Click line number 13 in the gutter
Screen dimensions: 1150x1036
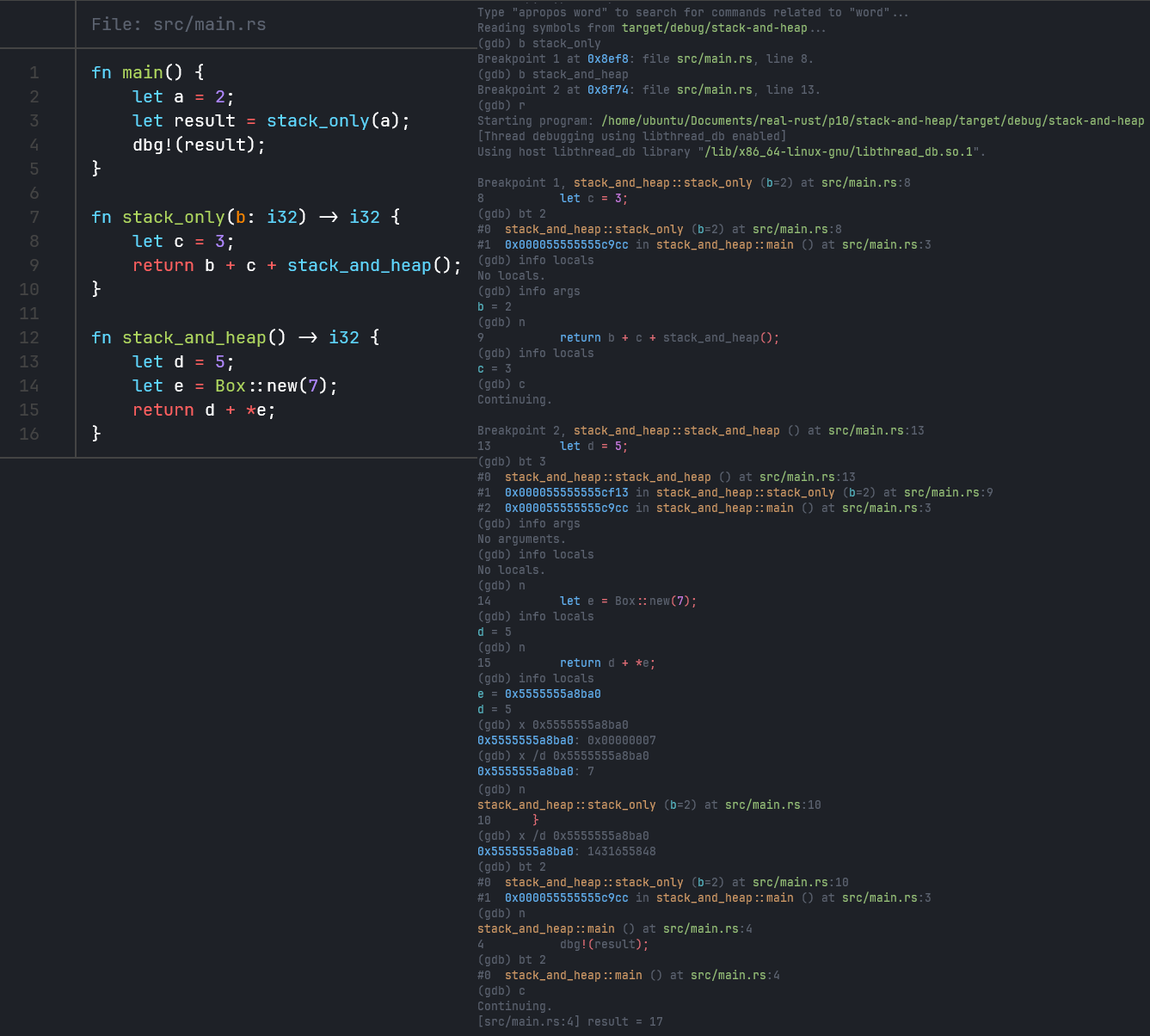click(29, 361)
